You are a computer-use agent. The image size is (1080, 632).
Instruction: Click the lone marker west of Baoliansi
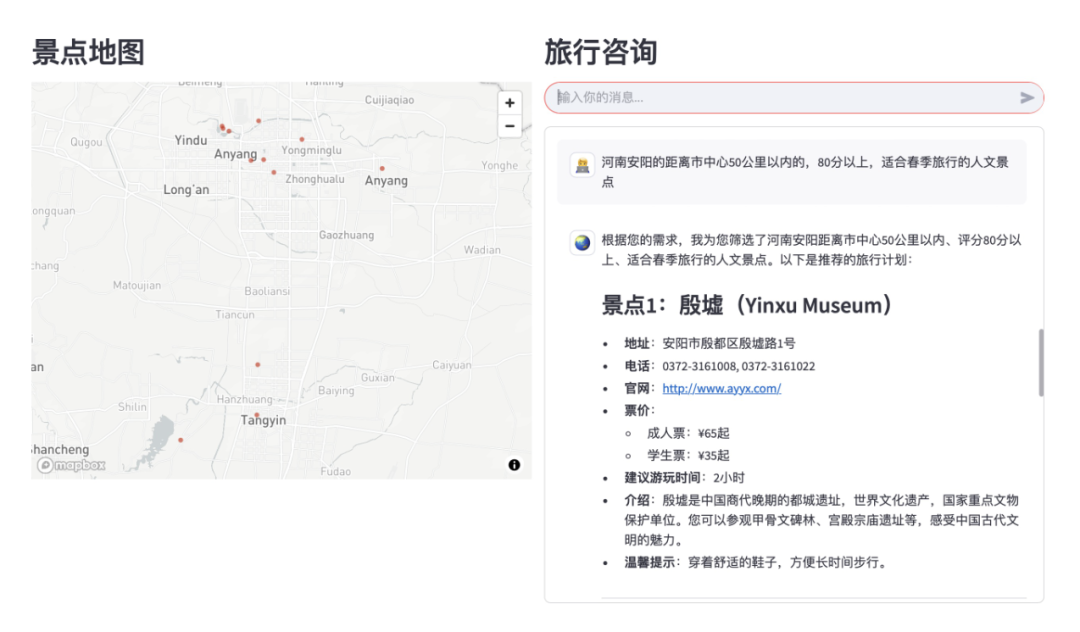click(257, 365)
